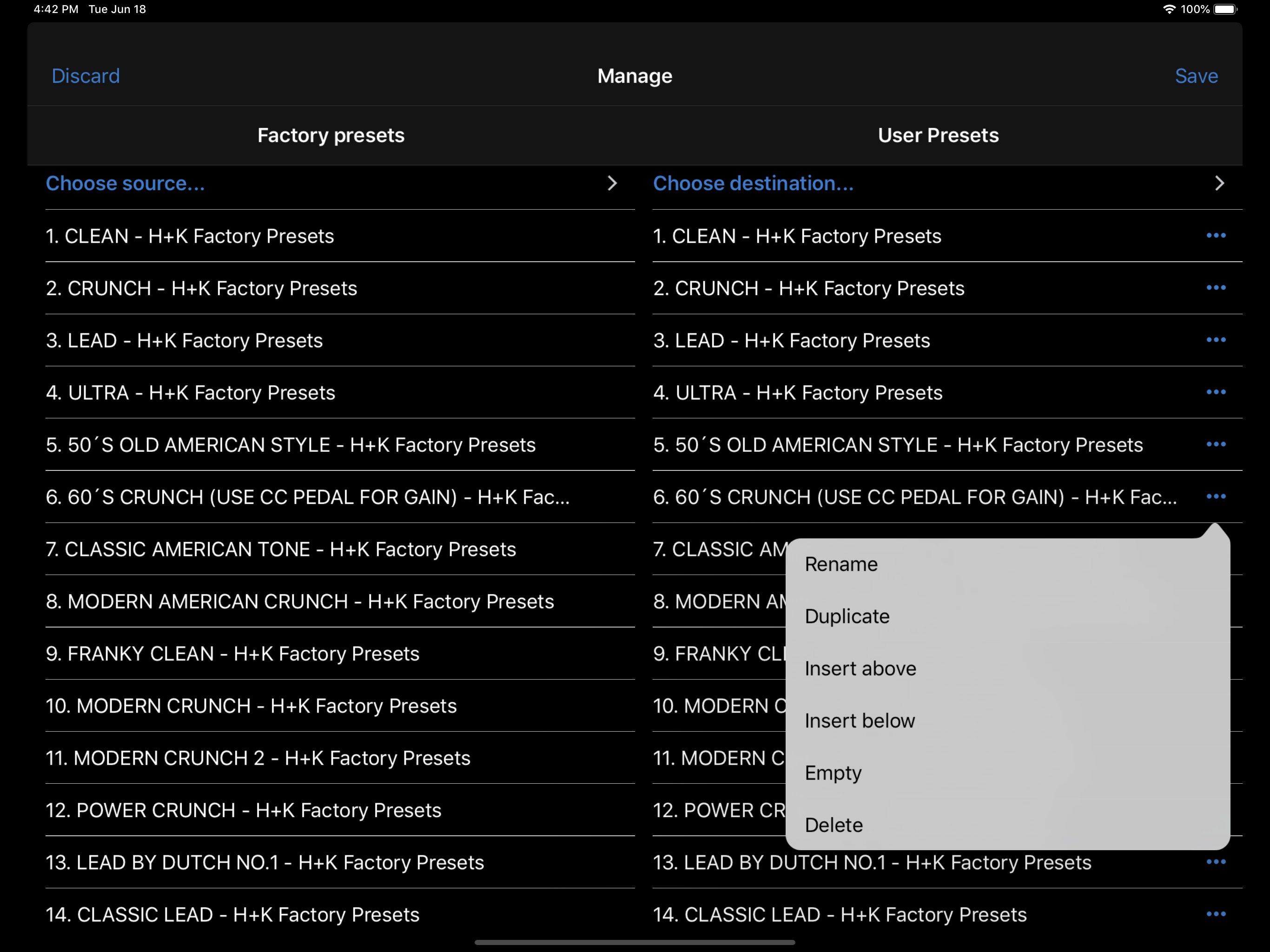This screenshot has height=952, width=1270.
Task: Select user preset 4. ULTRA row
Action: [947, 393]
